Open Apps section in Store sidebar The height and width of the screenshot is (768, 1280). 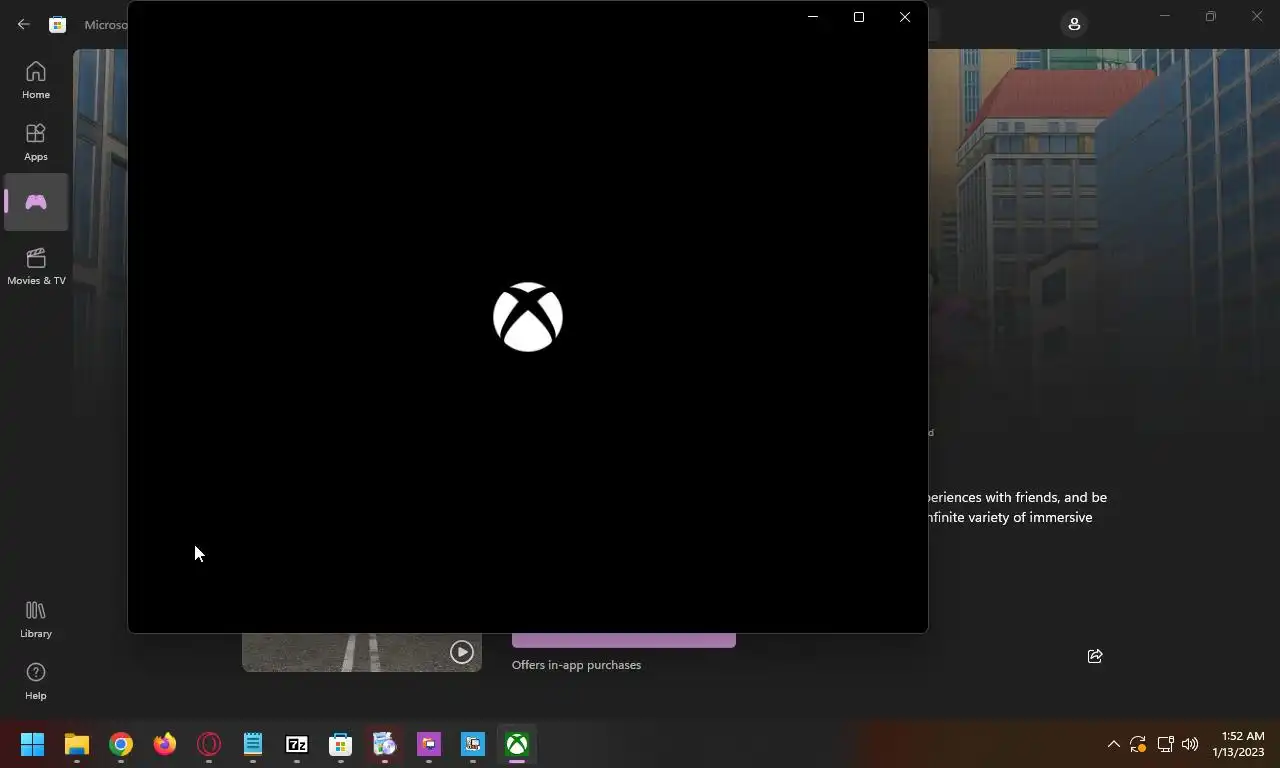[x=36, y=142]
